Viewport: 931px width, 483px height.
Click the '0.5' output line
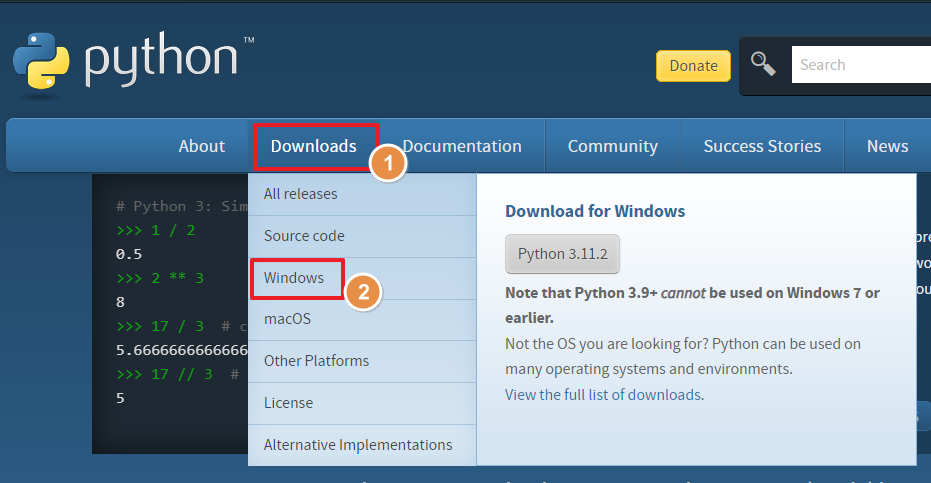[129, 254]
